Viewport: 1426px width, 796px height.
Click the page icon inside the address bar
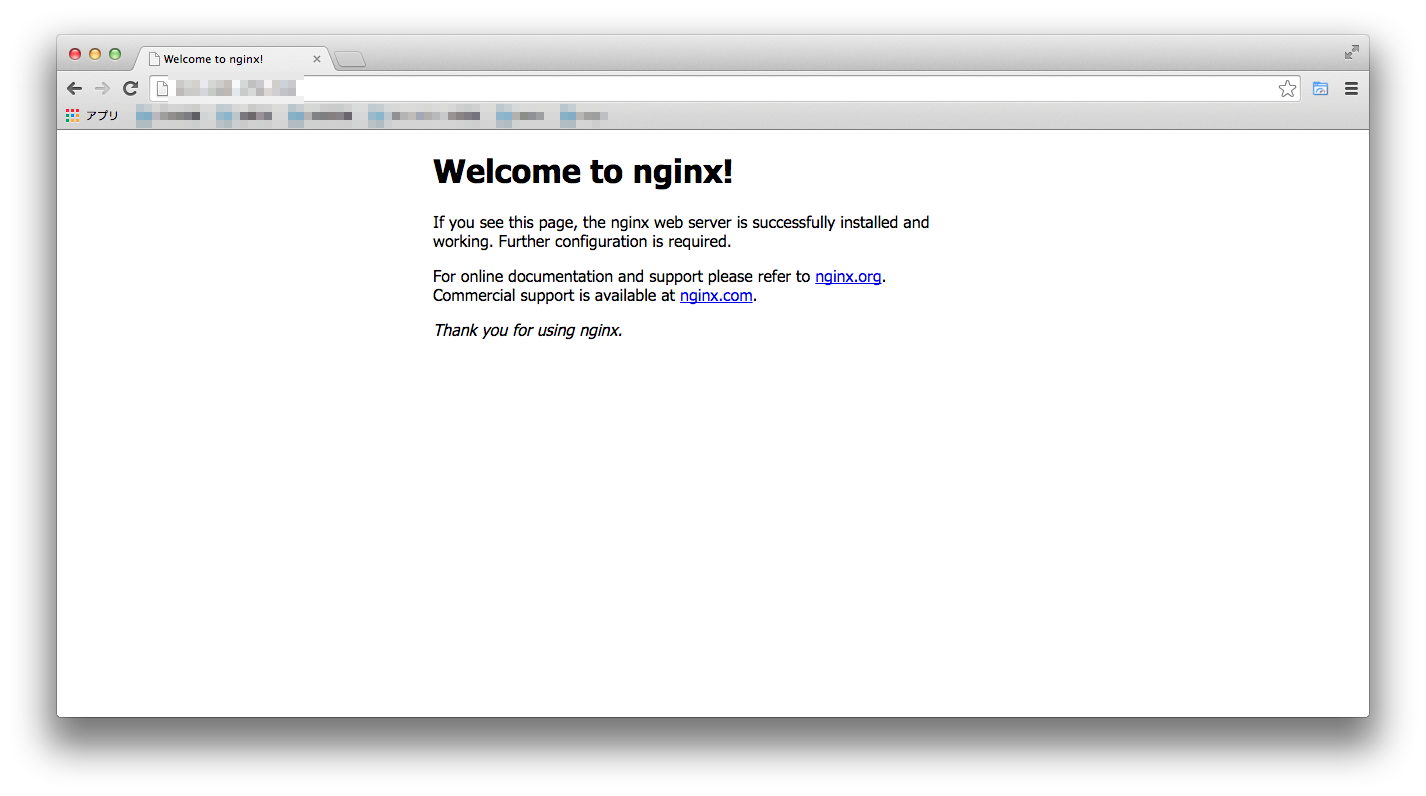pyautogui.click(x=161, y=88)
